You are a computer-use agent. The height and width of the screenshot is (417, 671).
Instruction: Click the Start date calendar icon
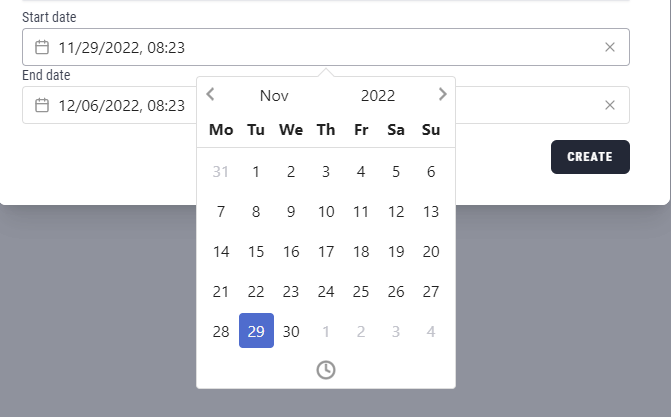[42, 47]
